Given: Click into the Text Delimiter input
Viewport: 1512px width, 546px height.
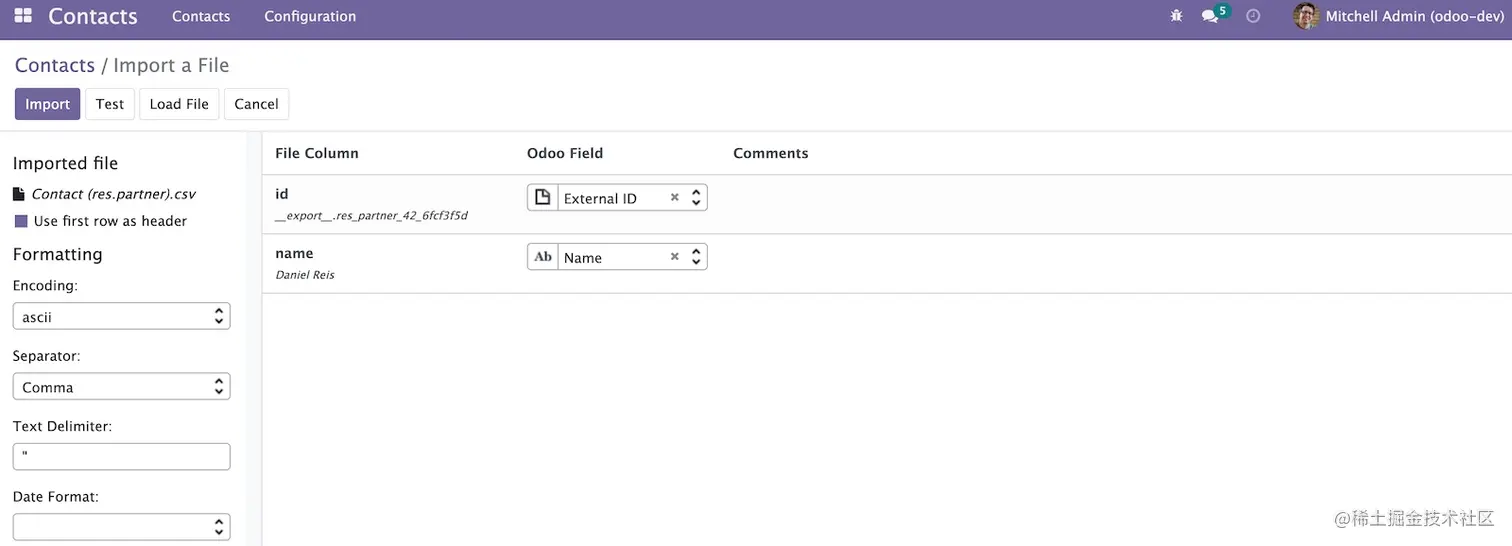Looking at the screenshot, I should [121, 457].
